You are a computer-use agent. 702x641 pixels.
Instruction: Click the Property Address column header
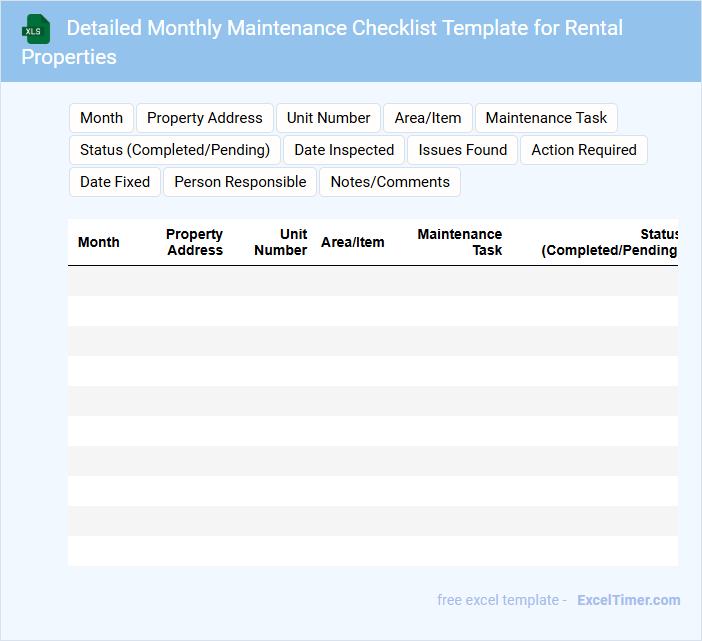195,242
